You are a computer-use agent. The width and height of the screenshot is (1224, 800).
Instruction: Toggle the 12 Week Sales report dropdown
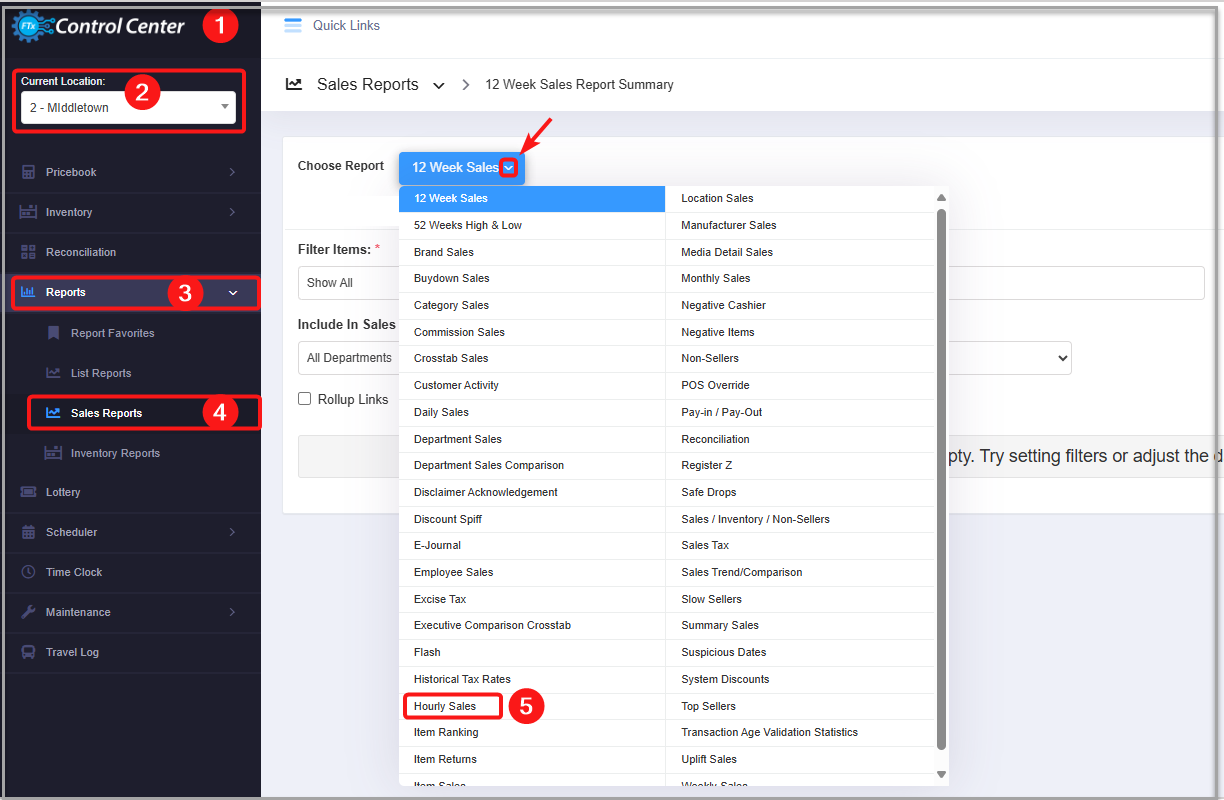tap(510, 168)
